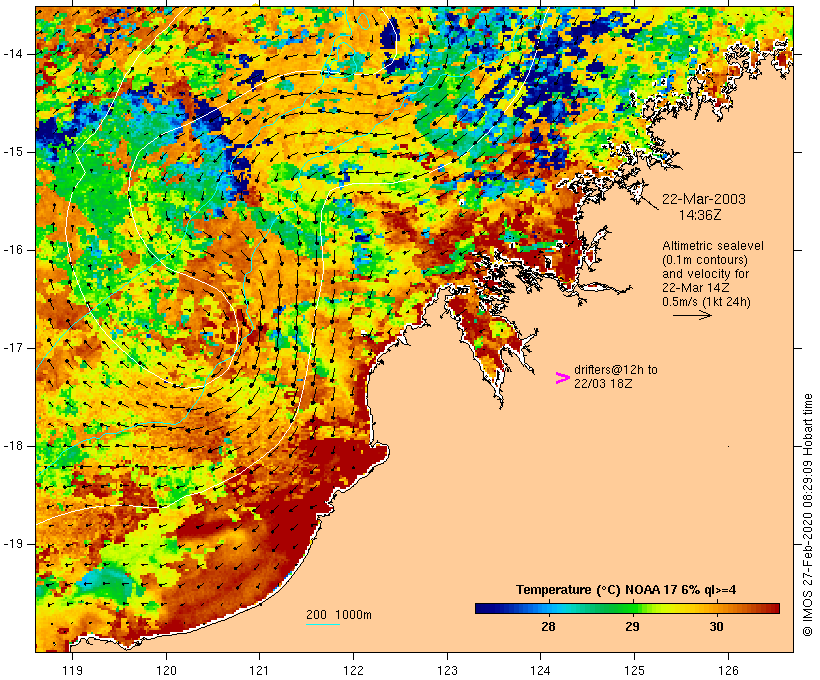
Task: Click the '(0.1m contours)' legend line
Action: pyautogui.click(x=705, y=260)
